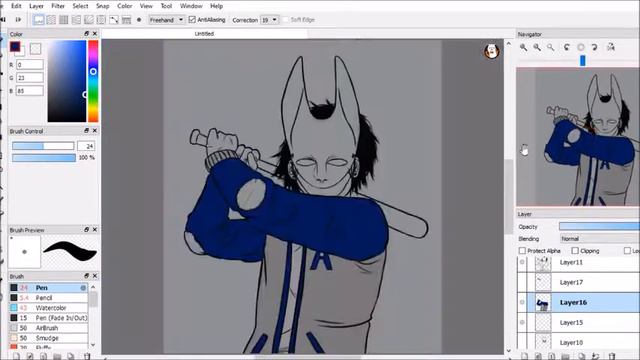Click delete brush trash icon
The width and height of the screenshot is (640, 360).
[x=87, y=356]
